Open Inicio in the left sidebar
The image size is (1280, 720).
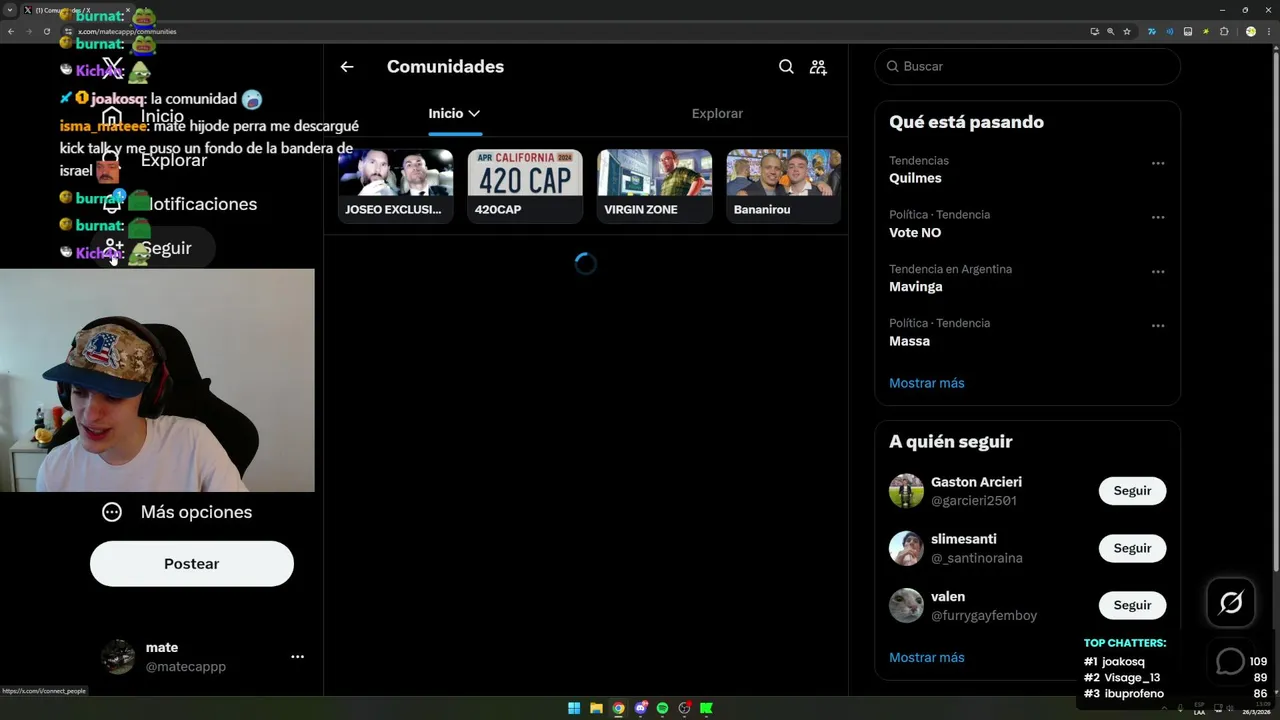tap(144, 116)
